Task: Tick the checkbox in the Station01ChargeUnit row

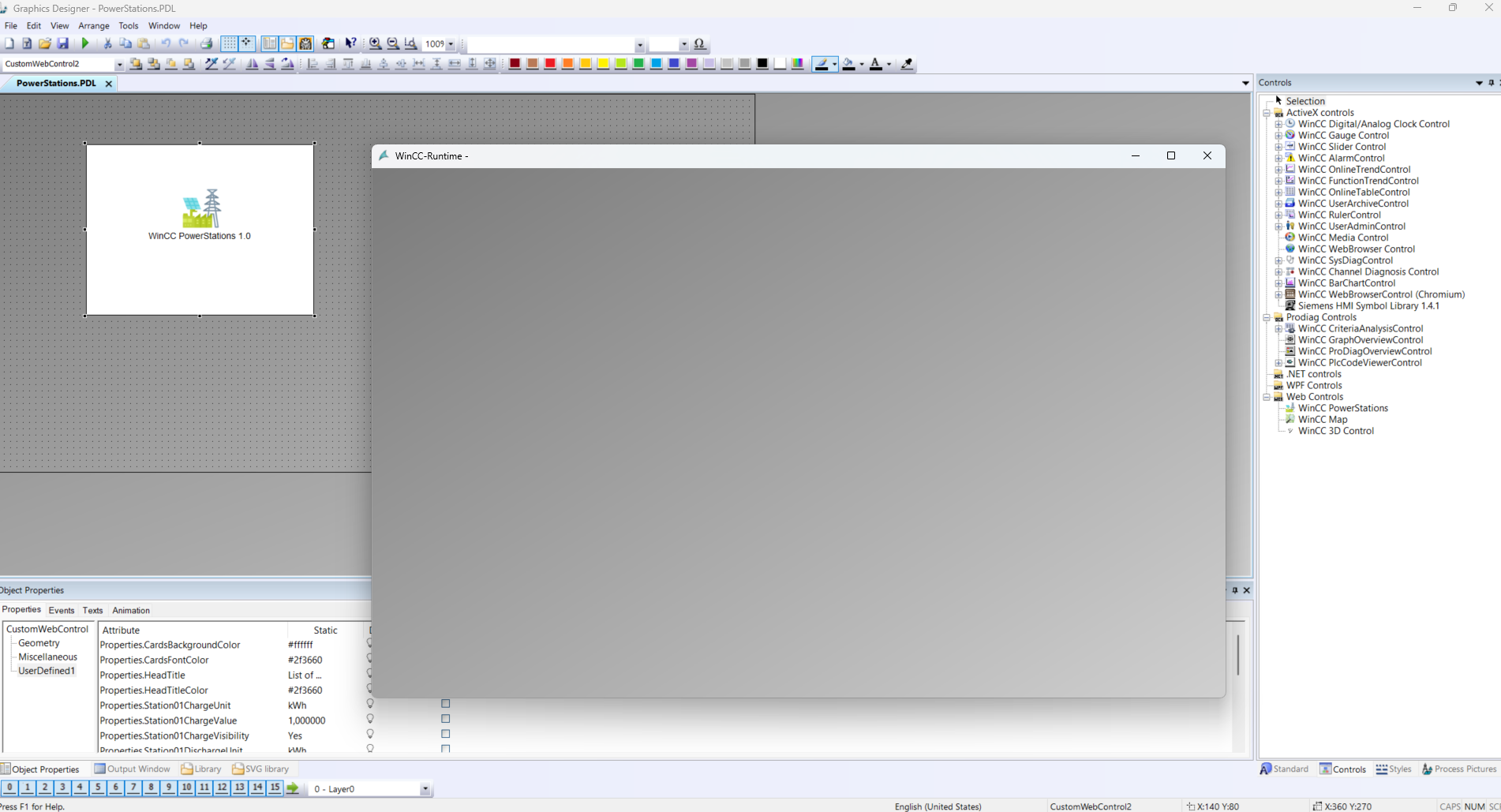Action: pos(446,704)
